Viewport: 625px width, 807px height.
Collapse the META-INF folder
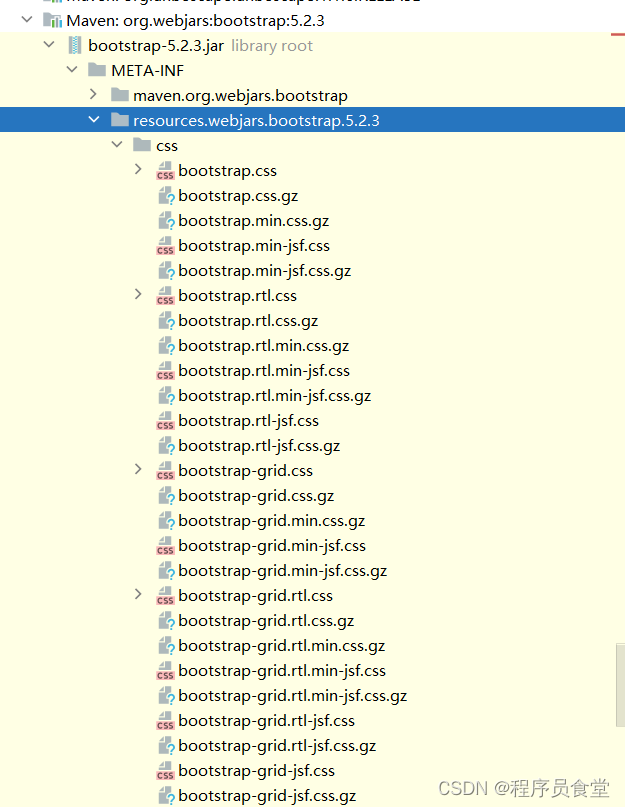pyautogui.click(x=72, y=69)
